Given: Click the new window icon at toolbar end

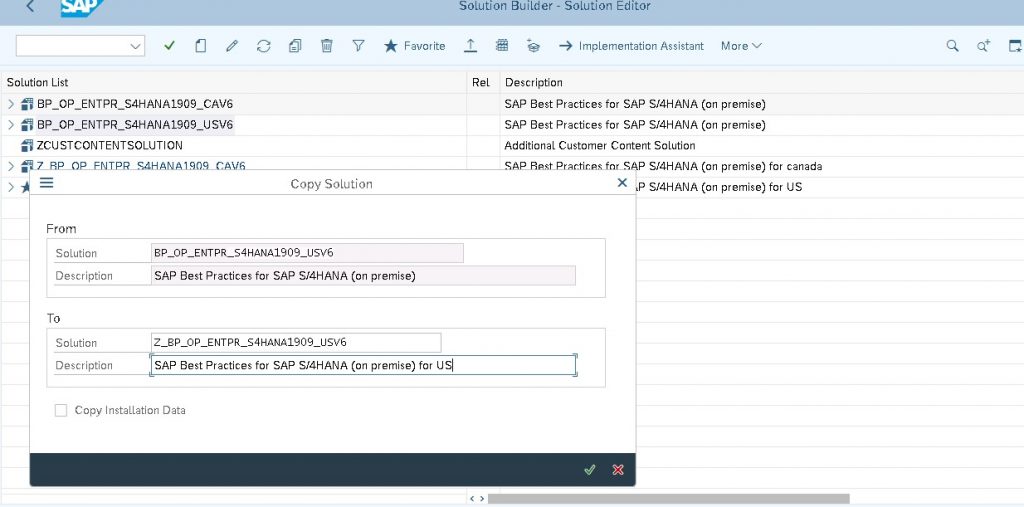Looking at the screenshot, I should coord(1015,46).
